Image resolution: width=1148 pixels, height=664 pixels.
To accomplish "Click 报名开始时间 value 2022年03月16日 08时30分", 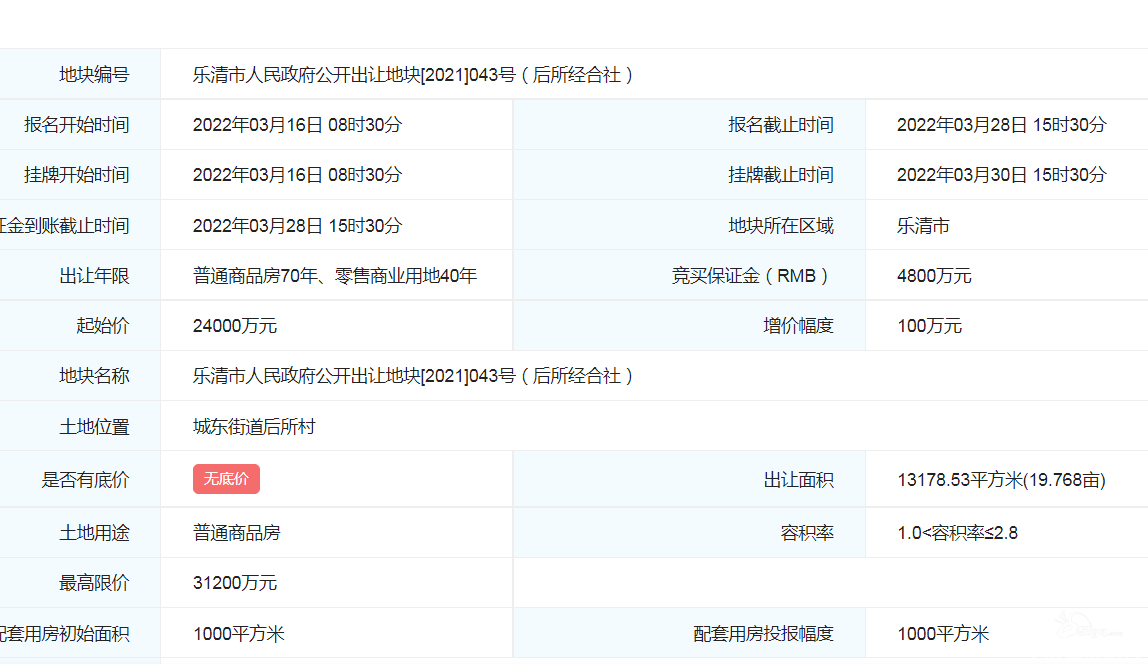I will tap(297, 124).
